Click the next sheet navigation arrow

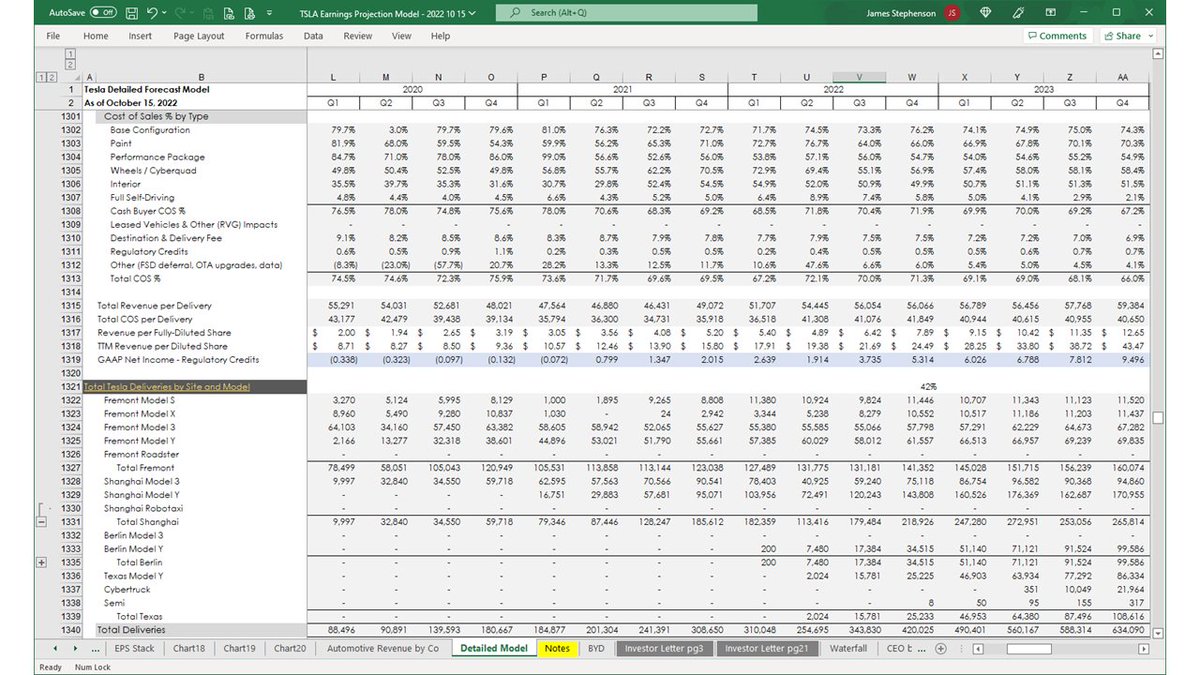[x=75, y=649]
